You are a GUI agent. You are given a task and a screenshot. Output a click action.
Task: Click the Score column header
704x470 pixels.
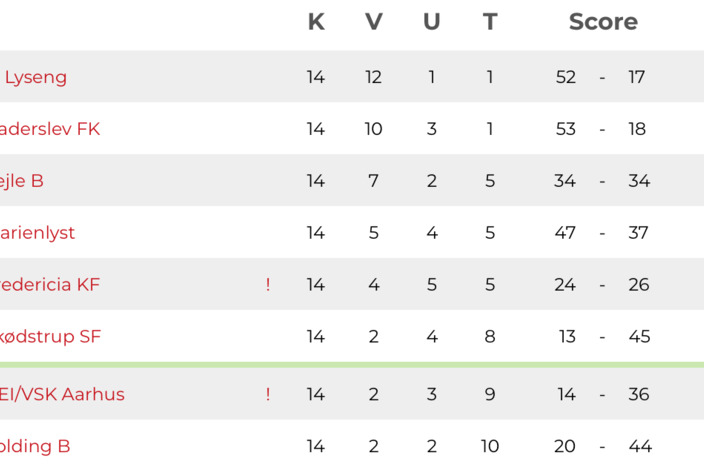pyautogui.click(x=603, y=22)
